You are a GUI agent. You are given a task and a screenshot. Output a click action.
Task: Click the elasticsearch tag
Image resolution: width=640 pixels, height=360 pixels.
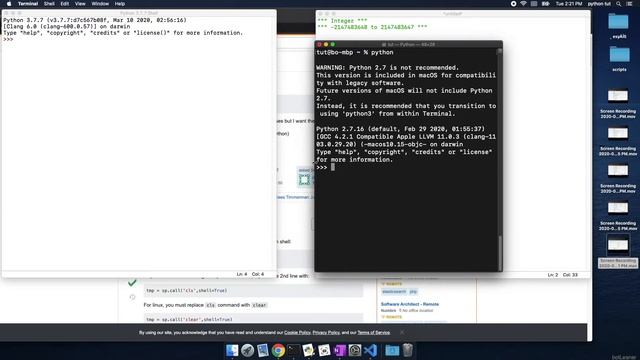[394, 291]
